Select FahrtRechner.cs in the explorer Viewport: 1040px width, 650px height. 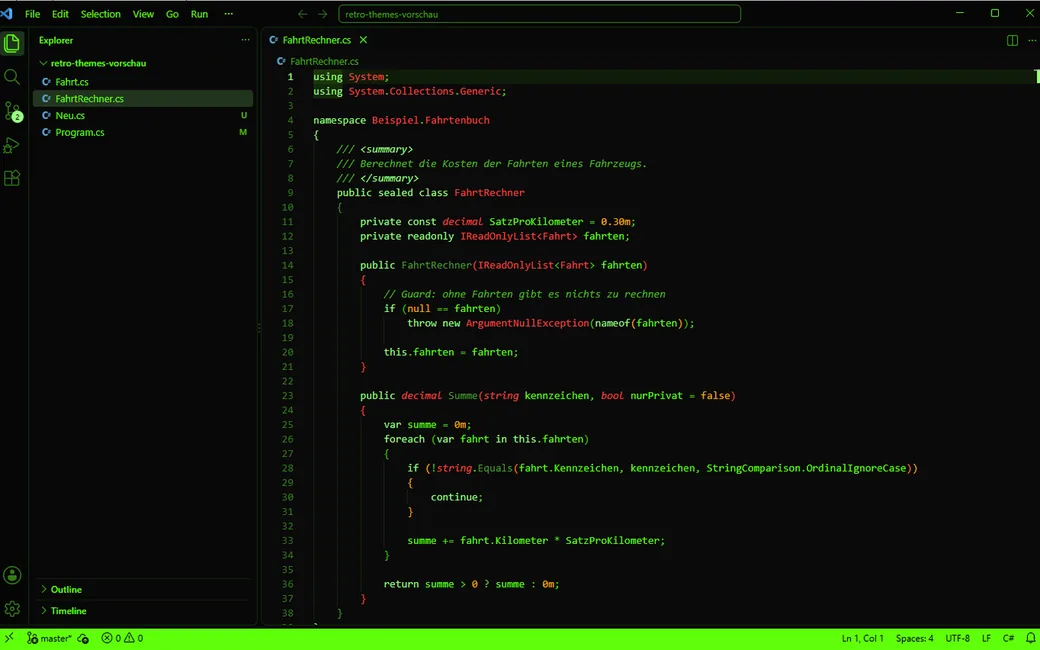tap(143, 98)
